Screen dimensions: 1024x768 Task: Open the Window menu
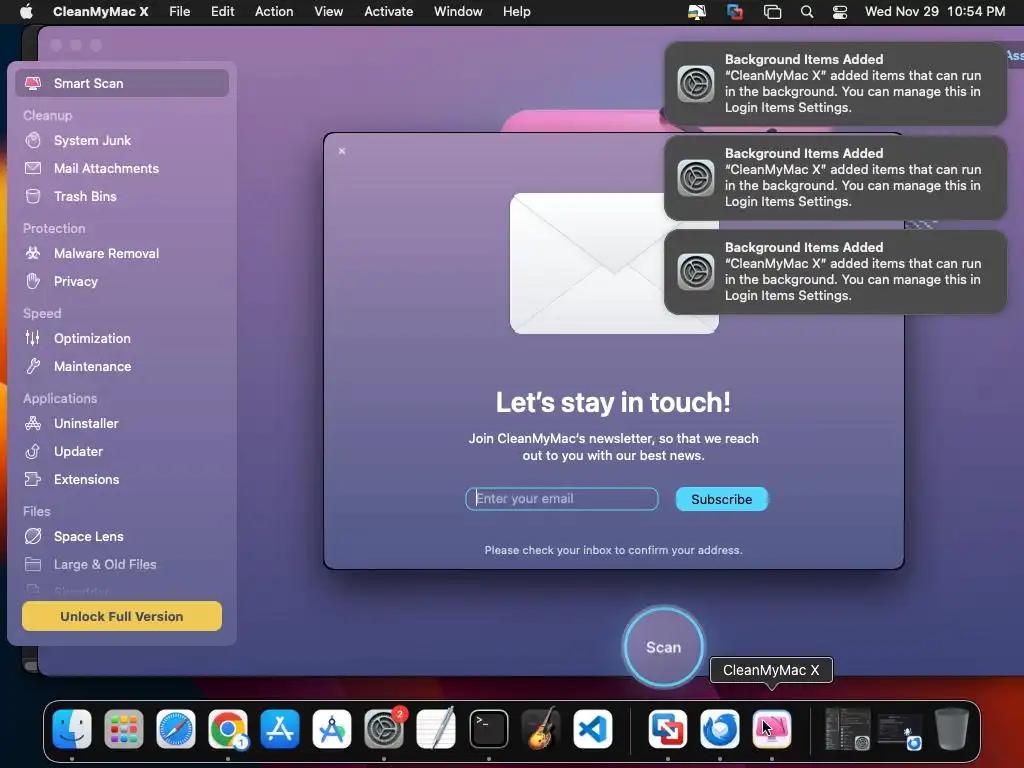[458, 12]
